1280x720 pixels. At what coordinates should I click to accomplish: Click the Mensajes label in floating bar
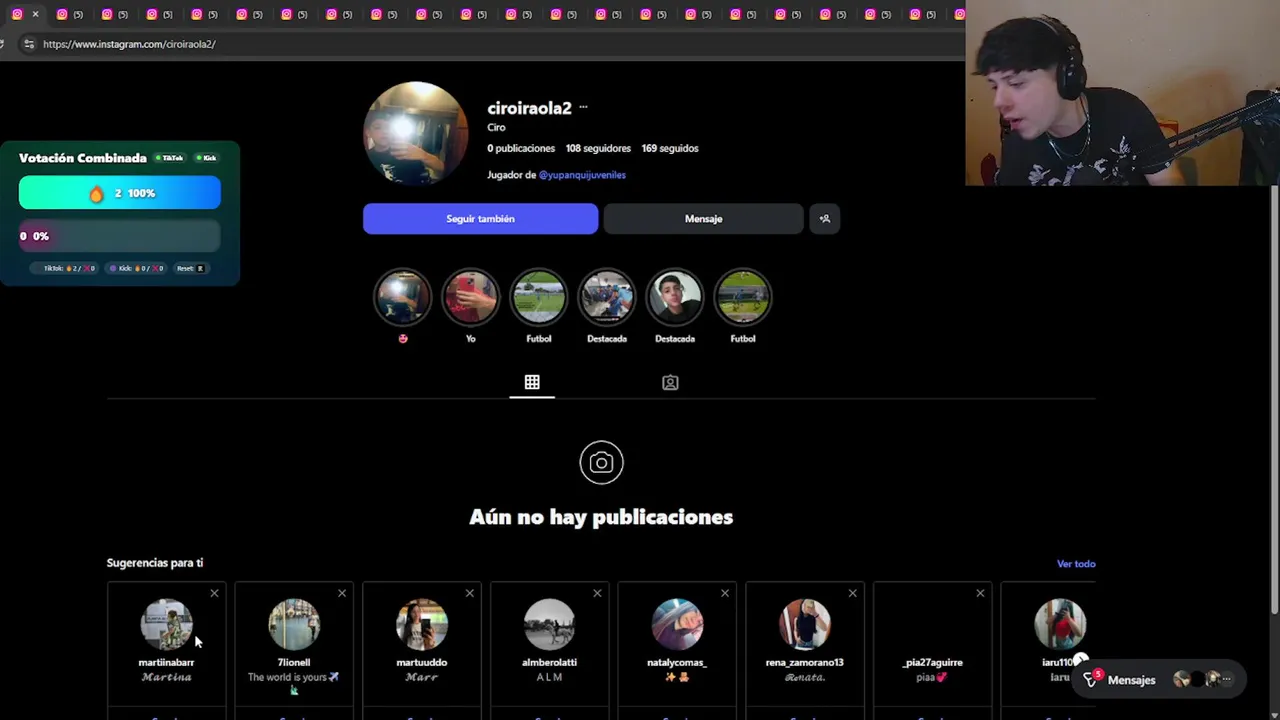(x=1131, y=680)
